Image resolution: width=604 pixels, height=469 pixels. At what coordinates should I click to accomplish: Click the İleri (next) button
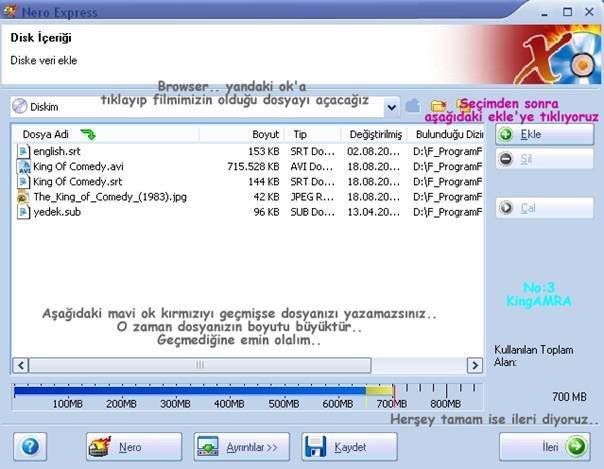[545, 447]
